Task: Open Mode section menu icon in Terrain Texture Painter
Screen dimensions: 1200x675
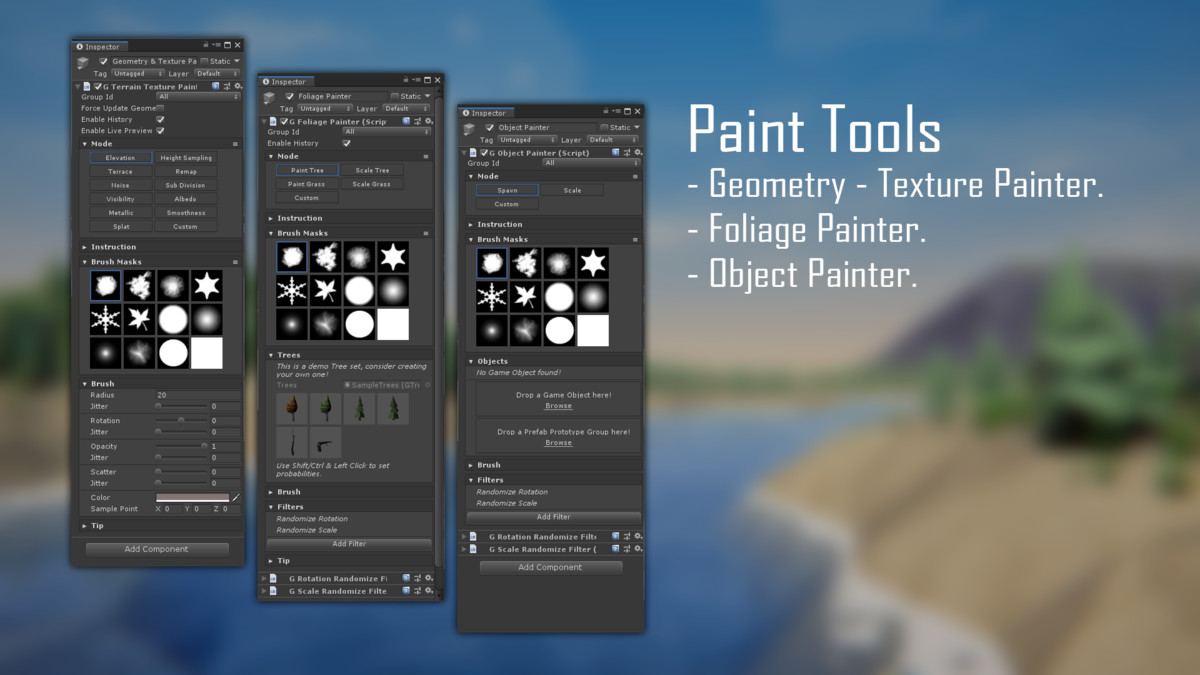Action: [x=236, y=144]
